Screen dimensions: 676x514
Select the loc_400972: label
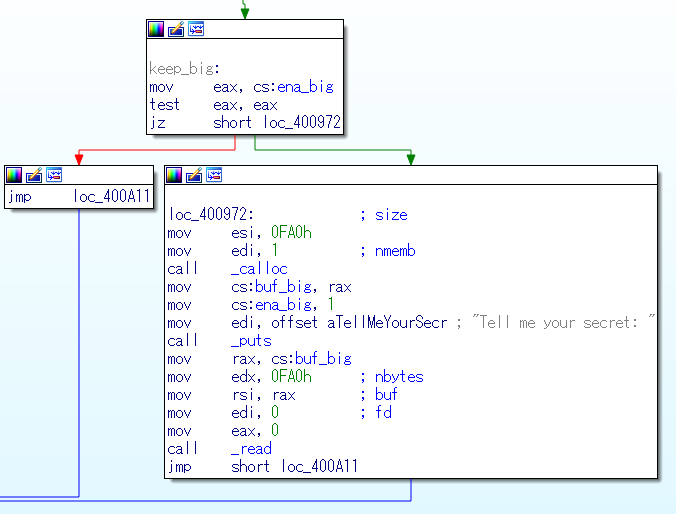[x=211, y=214]
